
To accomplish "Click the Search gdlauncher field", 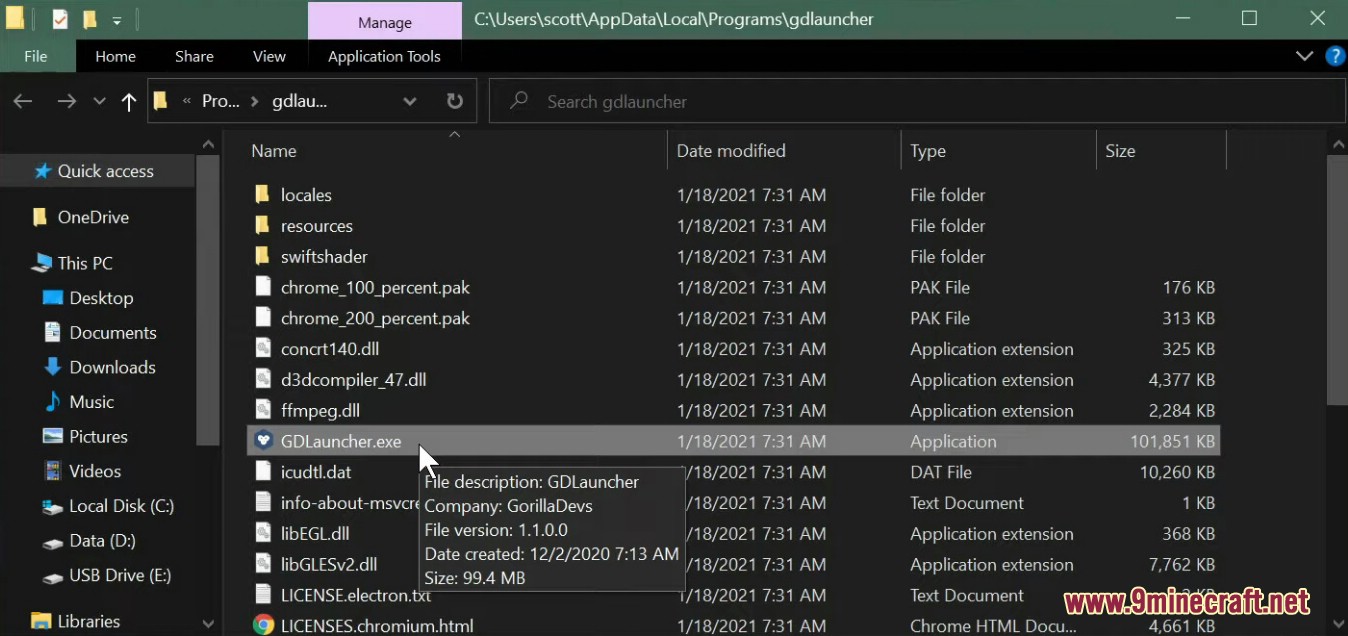I will click(x=917, y=101).
